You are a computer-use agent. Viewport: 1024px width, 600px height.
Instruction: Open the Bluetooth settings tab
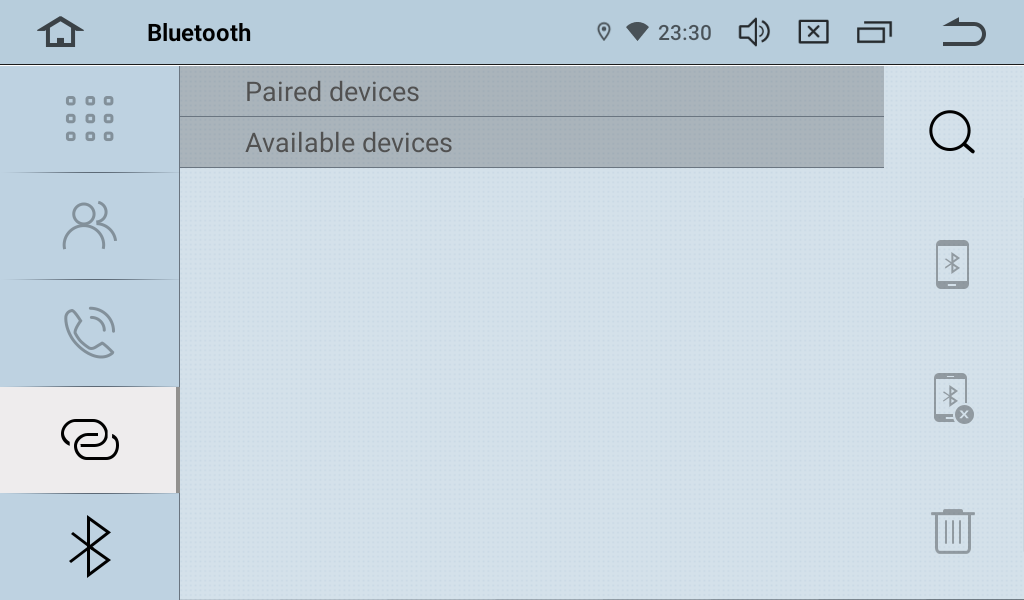coord(89,546)
